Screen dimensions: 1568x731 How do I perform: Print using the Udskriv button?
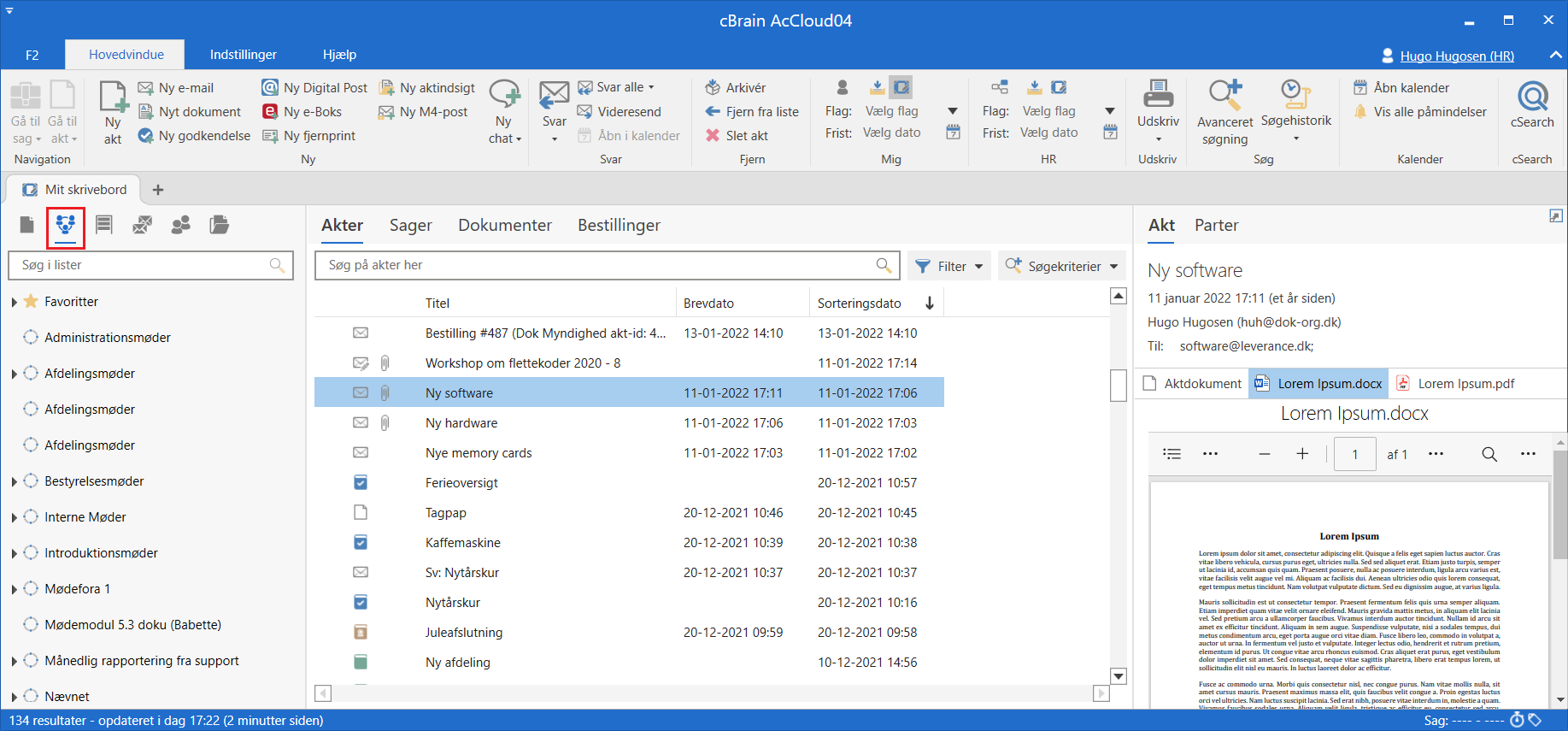(x=1158, y=113)
